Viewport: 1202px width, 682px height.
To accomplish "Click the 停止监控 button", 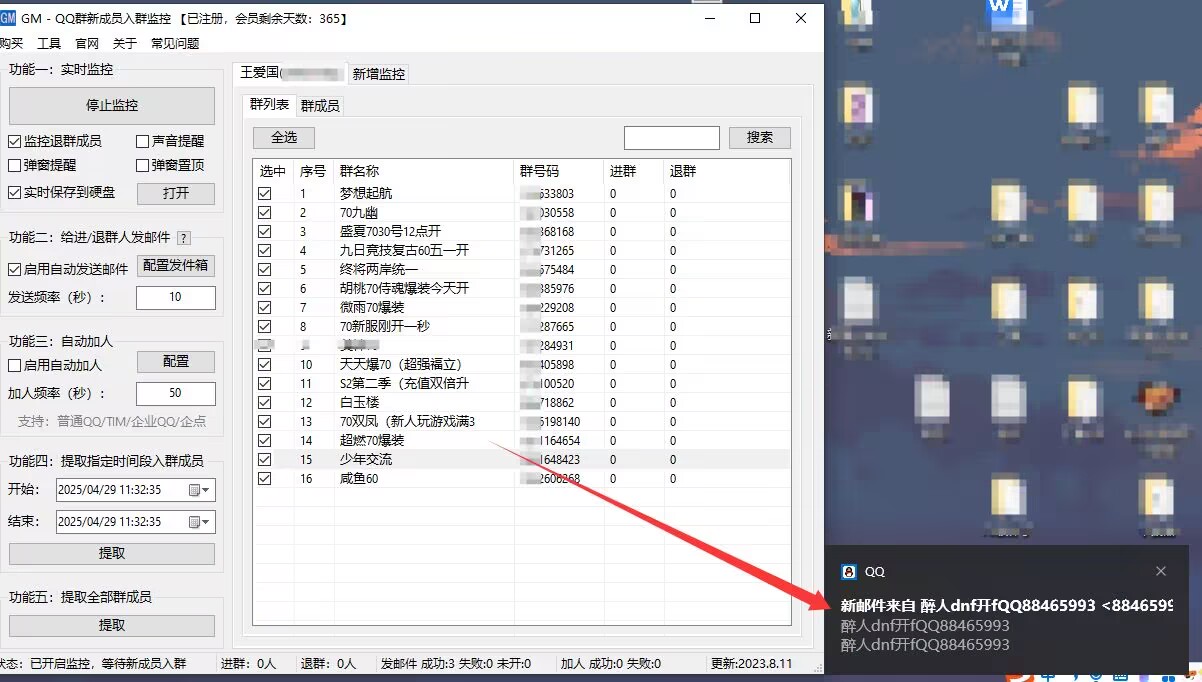I will [112, 106].
